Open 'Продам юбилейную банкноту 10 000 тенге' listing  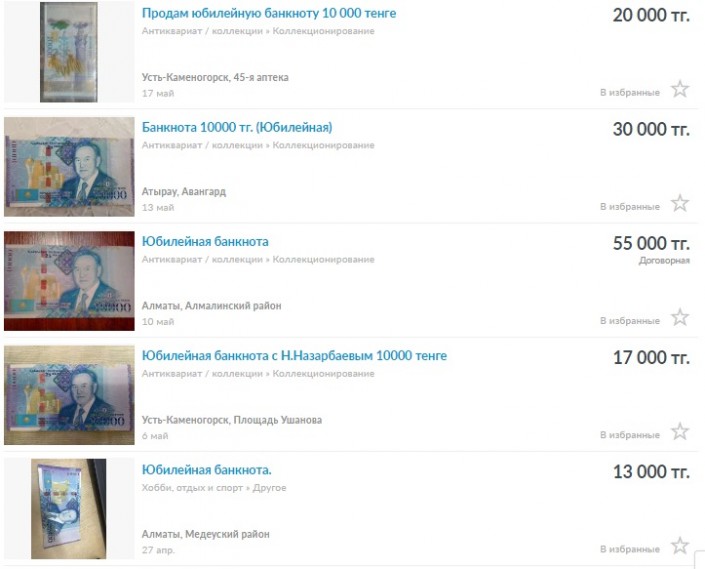tap(269, 13)
